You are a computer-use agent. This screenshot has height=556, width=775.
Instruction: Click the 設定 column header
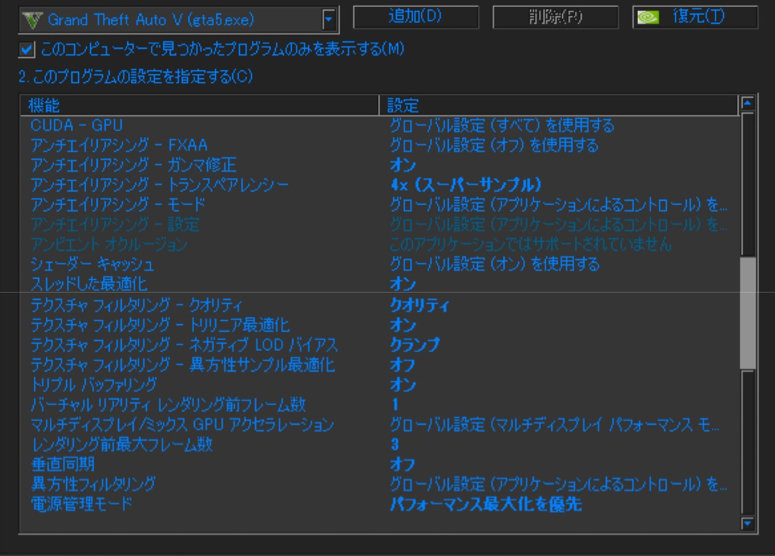pos(559,105)
